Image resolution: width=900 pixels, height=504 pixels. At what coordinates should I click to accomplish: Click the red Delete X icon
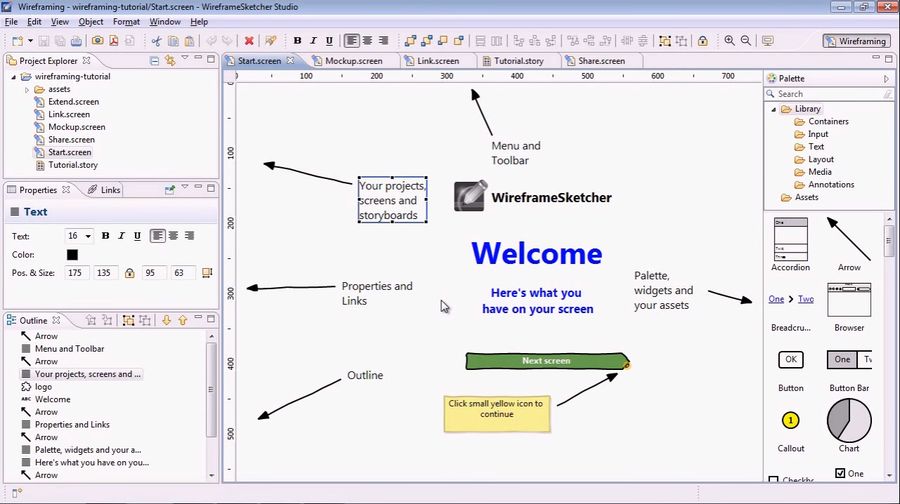(x=249, y=41)
